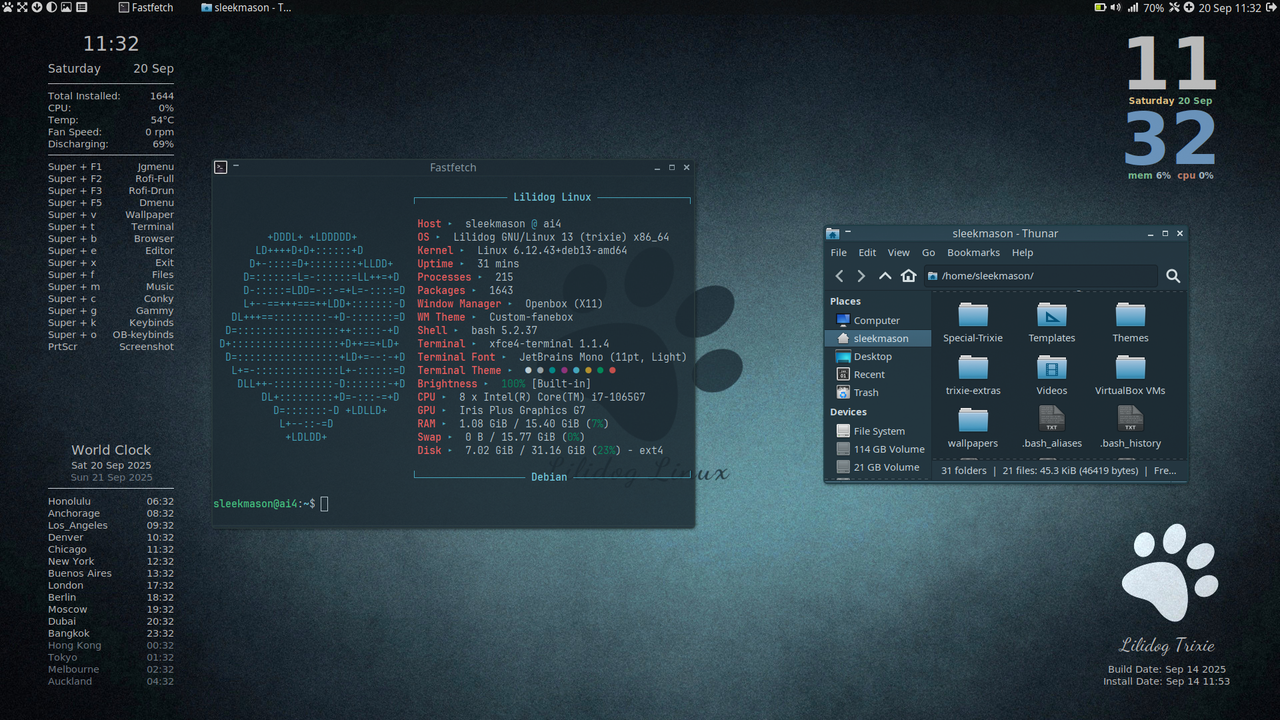Click the volume speaker tray icon
Viewport: 1280px width, 720px height.
(1115, 7)
